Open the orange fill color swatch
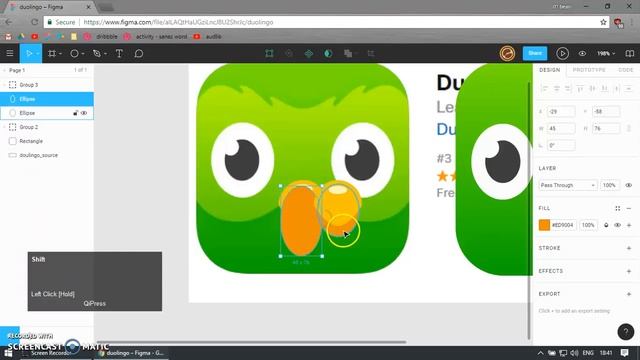The image size is (640, 360). 544,225
